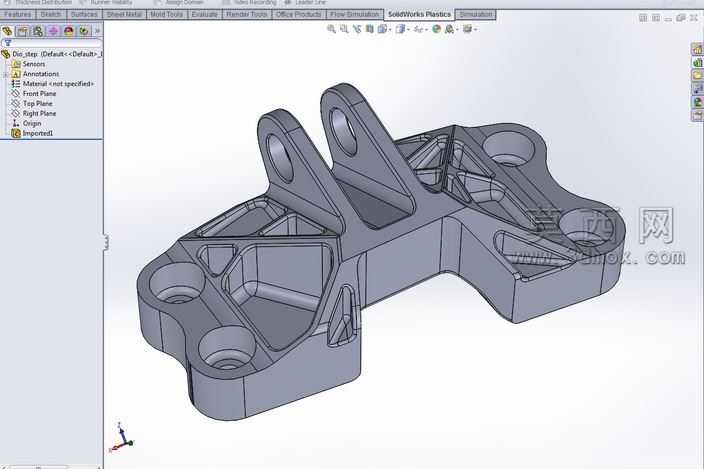Switch to the Render Tools tab
Image resolution: width=704 pixels, height=469 pixels.
246,14
